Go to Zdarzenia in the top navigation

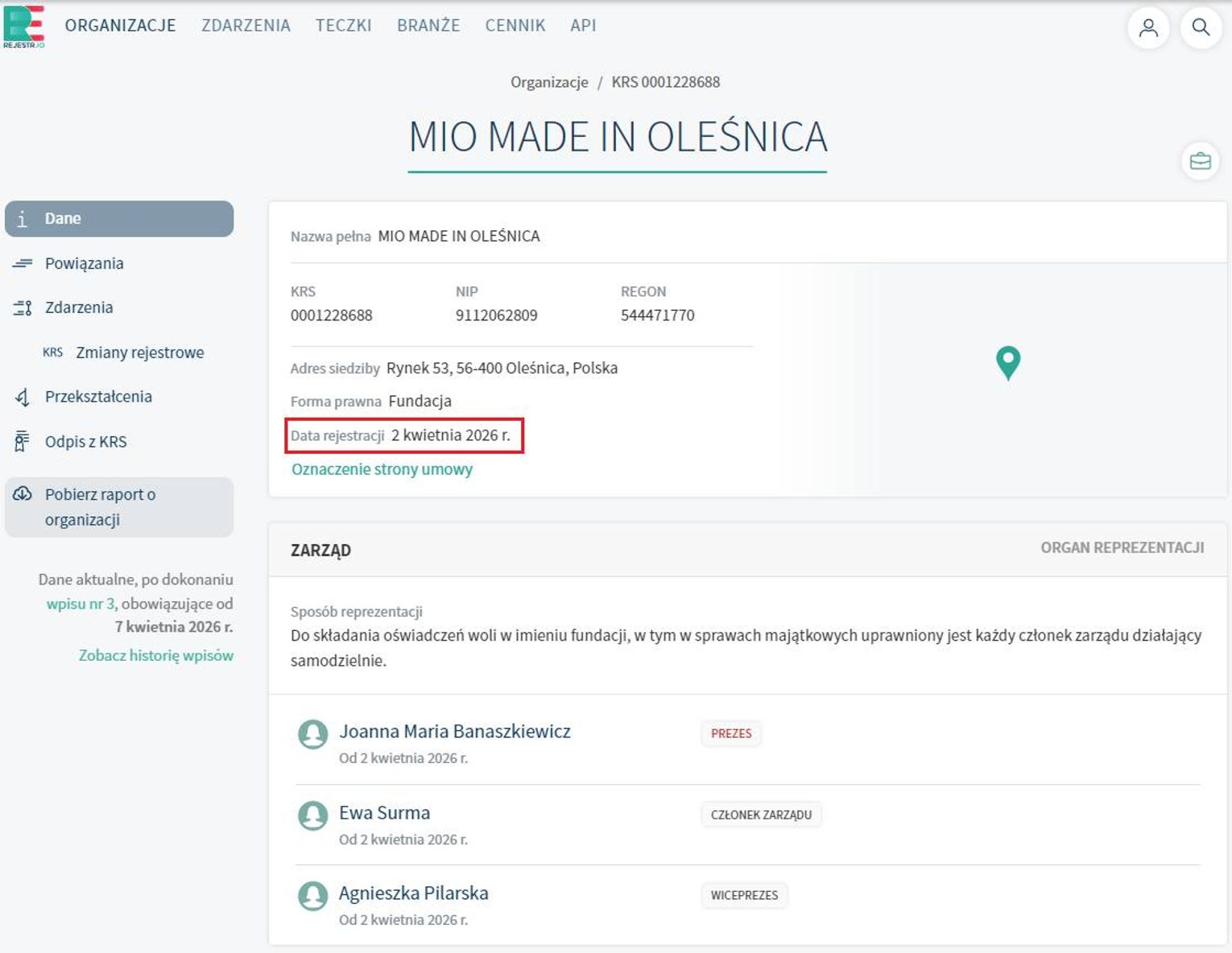[x=246, y=26]
